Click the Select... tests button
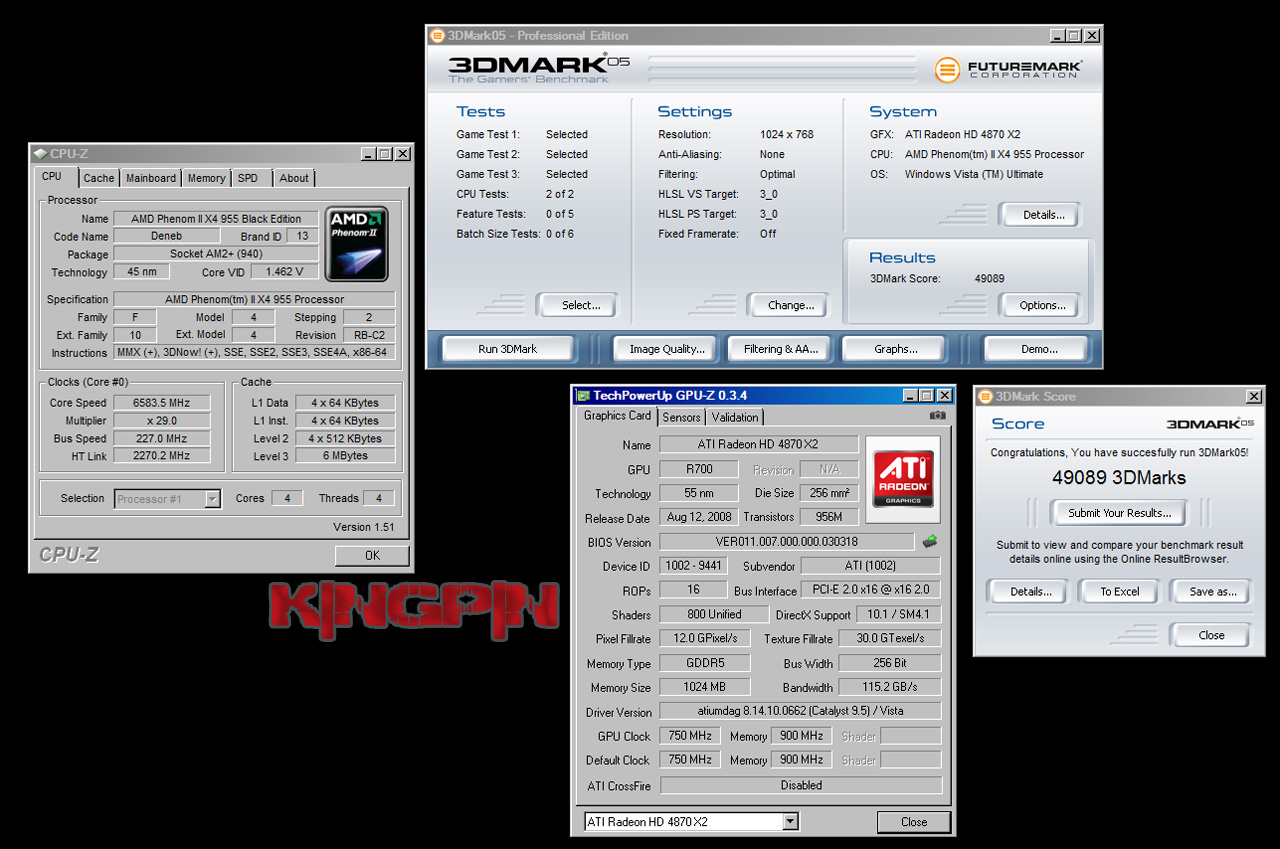1280x849 pixels. click(580, 305)
